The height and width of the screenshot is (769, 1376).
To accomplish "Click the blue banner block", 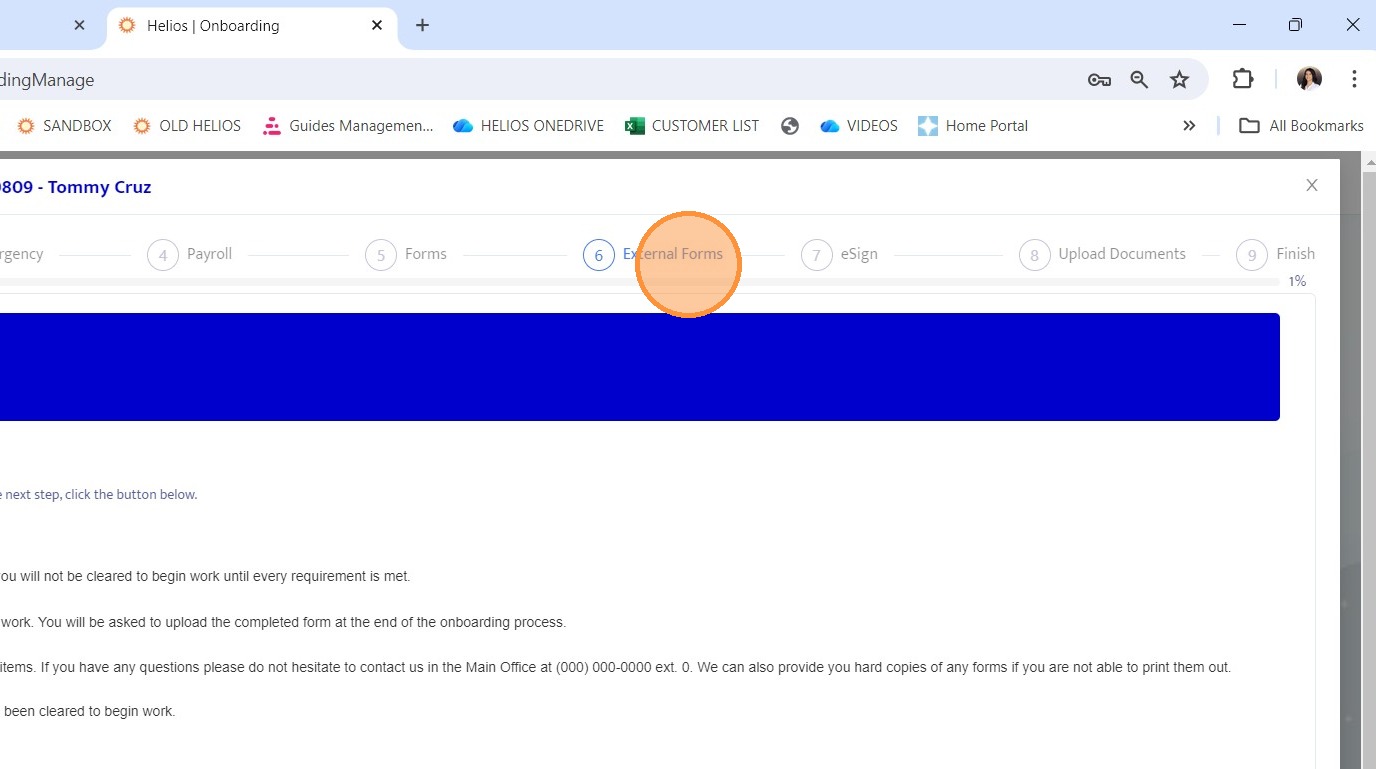I will tap(640, 367).
